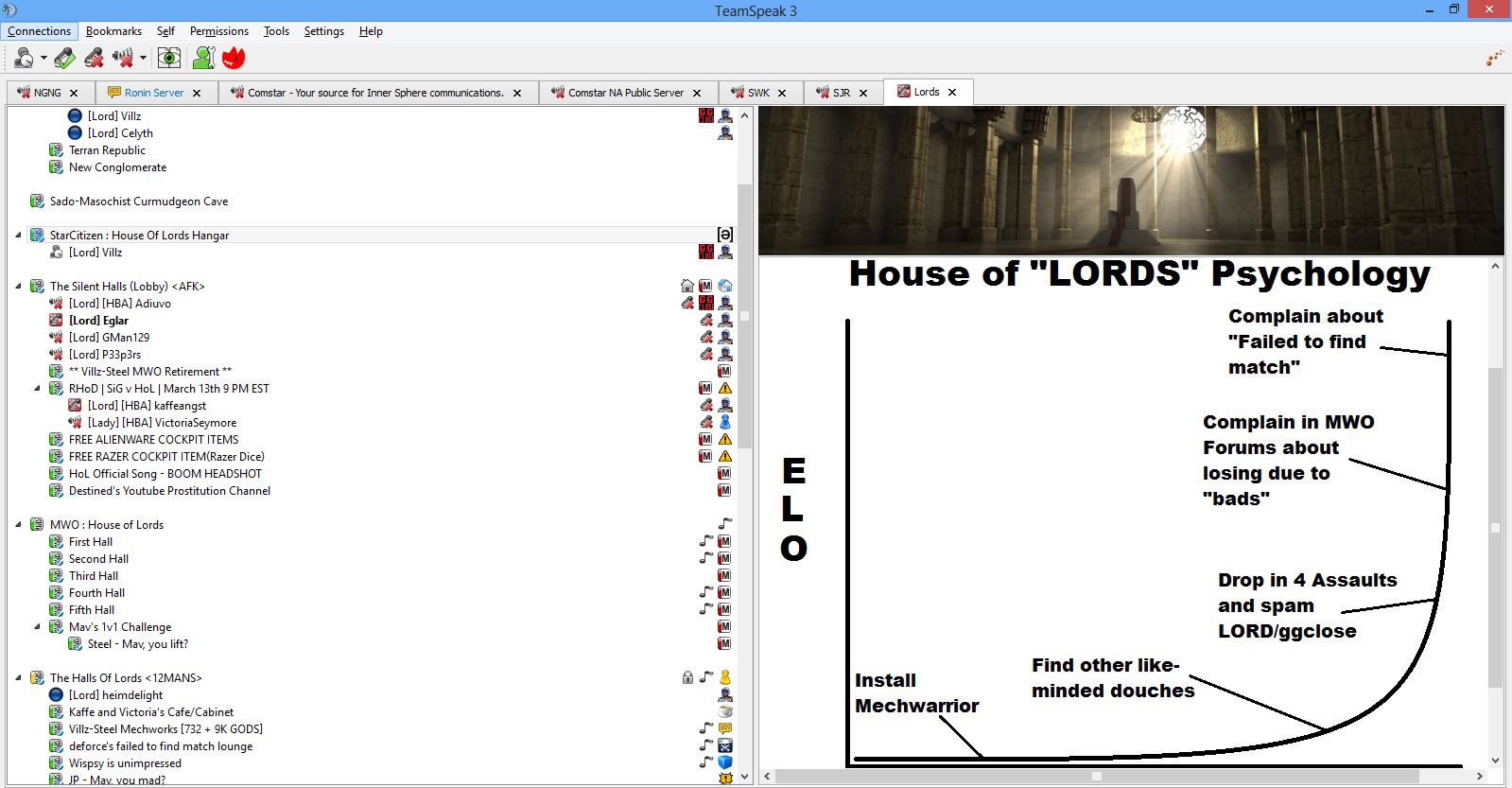Open the Away status dropdown arrow

[43, 59]
